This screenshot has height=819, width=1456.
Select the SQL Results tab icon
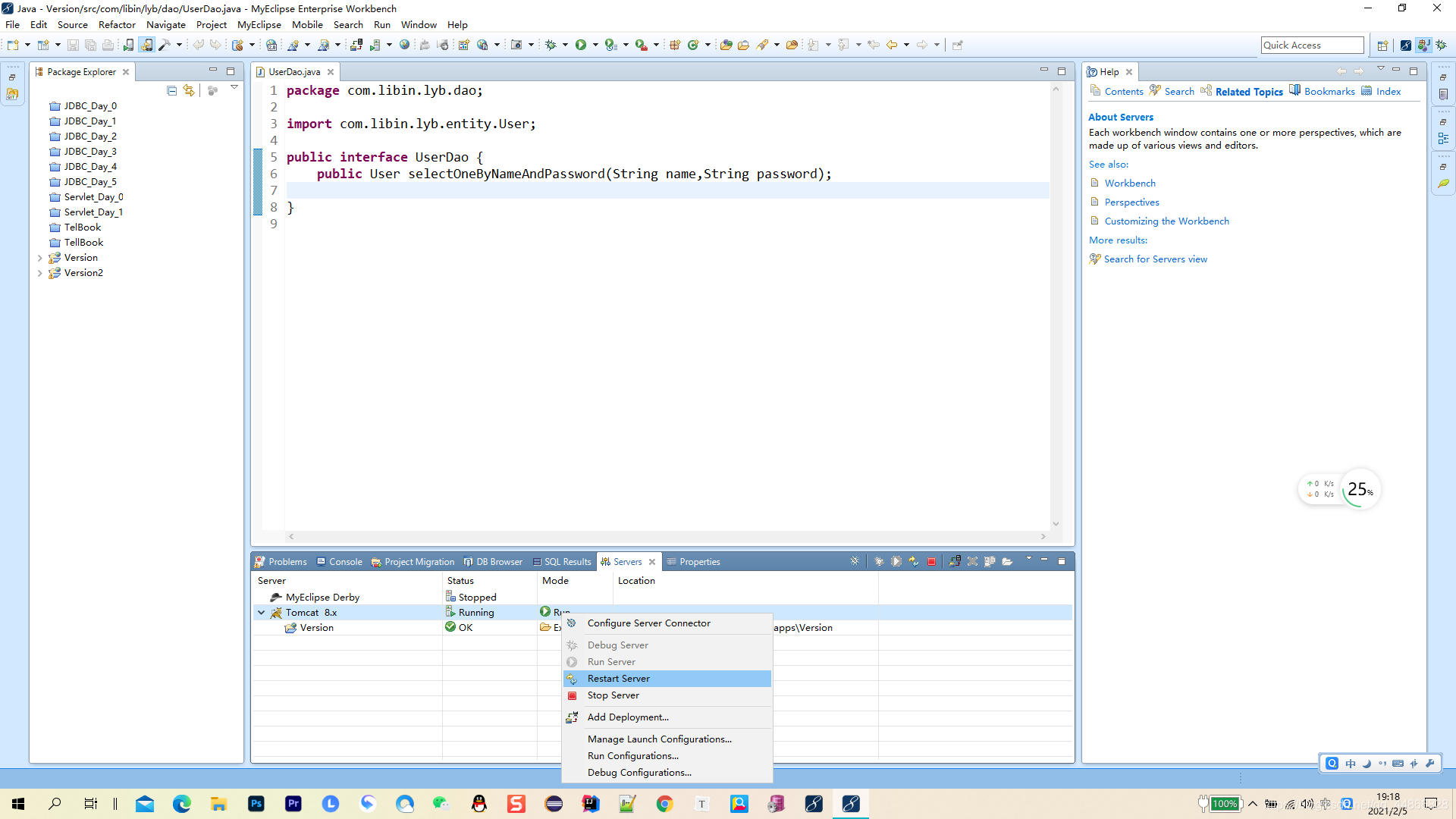536,561
